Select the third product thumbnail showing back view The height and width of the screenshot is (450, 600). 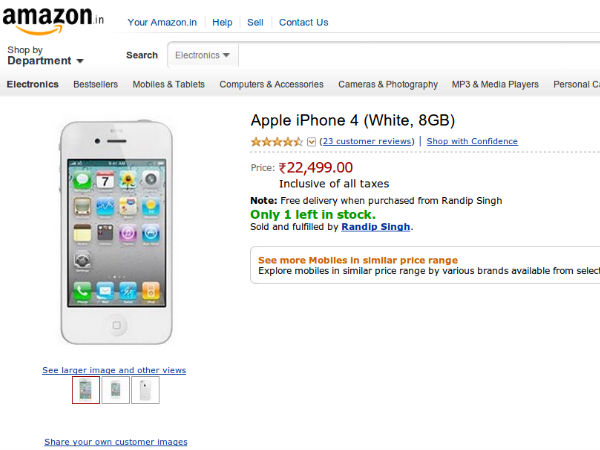point(145,389)
